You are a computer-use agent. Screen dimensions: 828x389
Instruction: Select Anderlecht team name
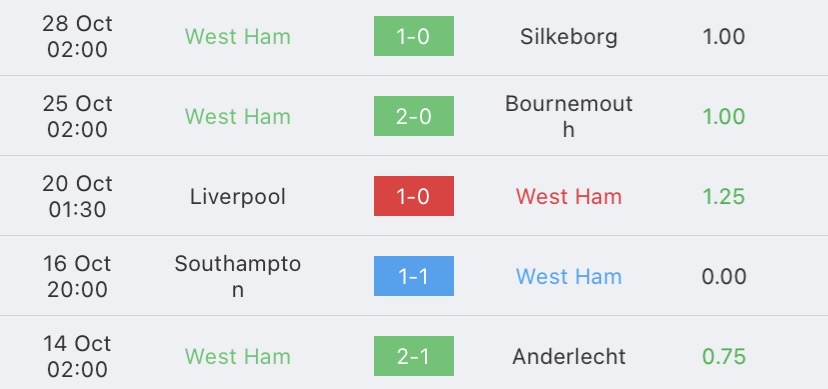click(x=569, y=357)
